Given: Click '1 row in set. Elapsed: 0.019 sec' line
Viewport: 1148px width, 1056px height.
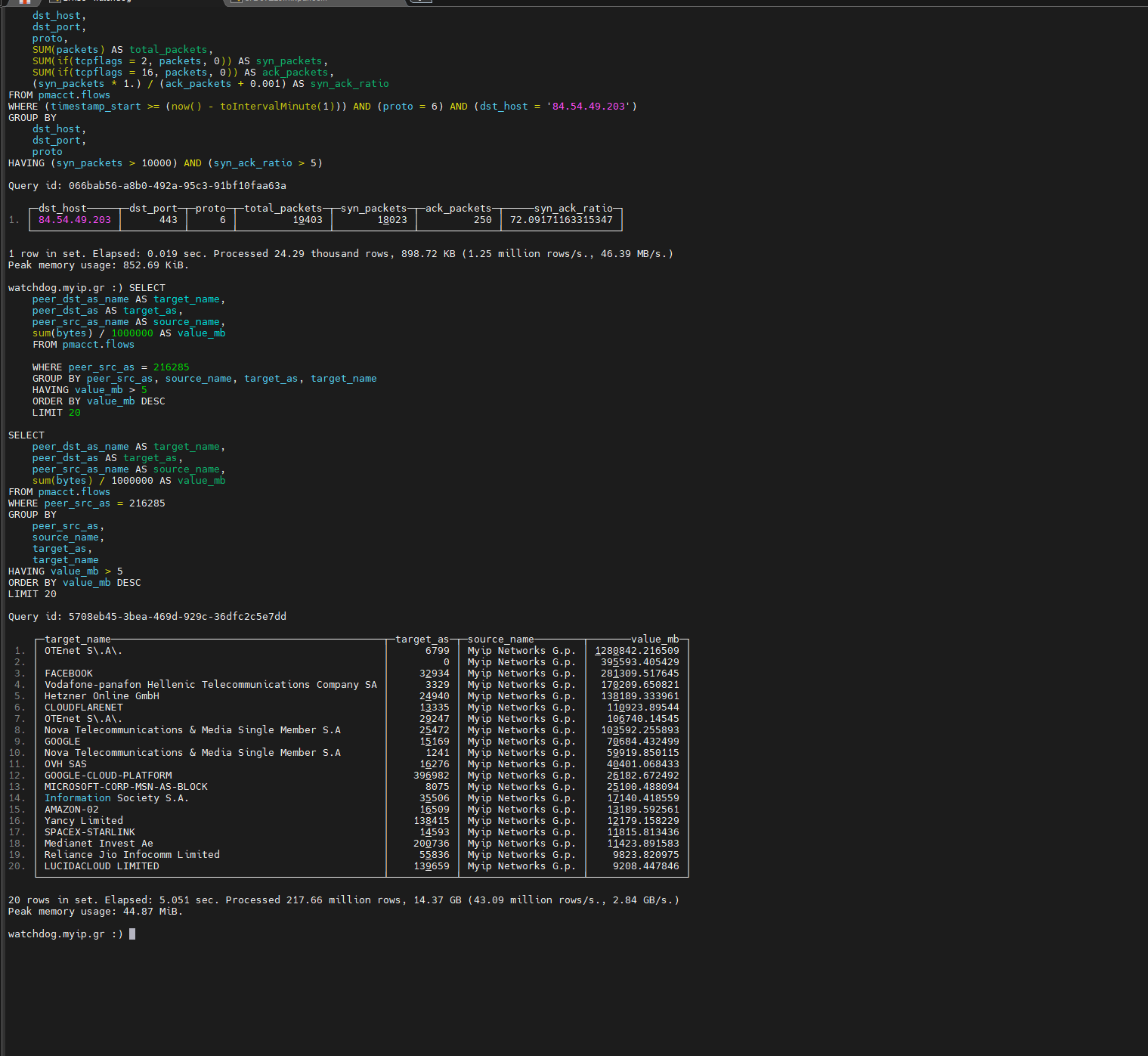Looking at the screenshot, I should tap(341, 254).
